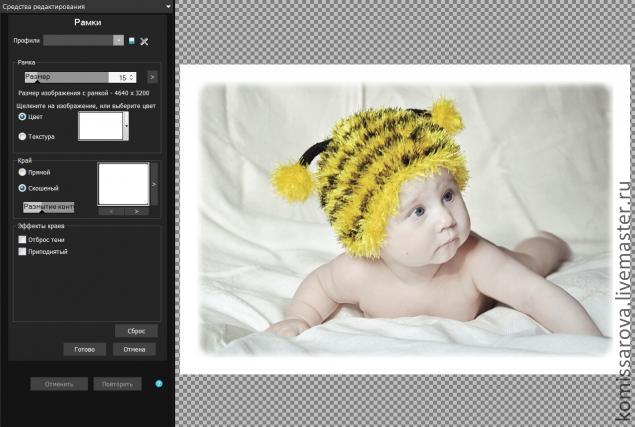
Task: Click the Отменить undo button
Action: 59,384
